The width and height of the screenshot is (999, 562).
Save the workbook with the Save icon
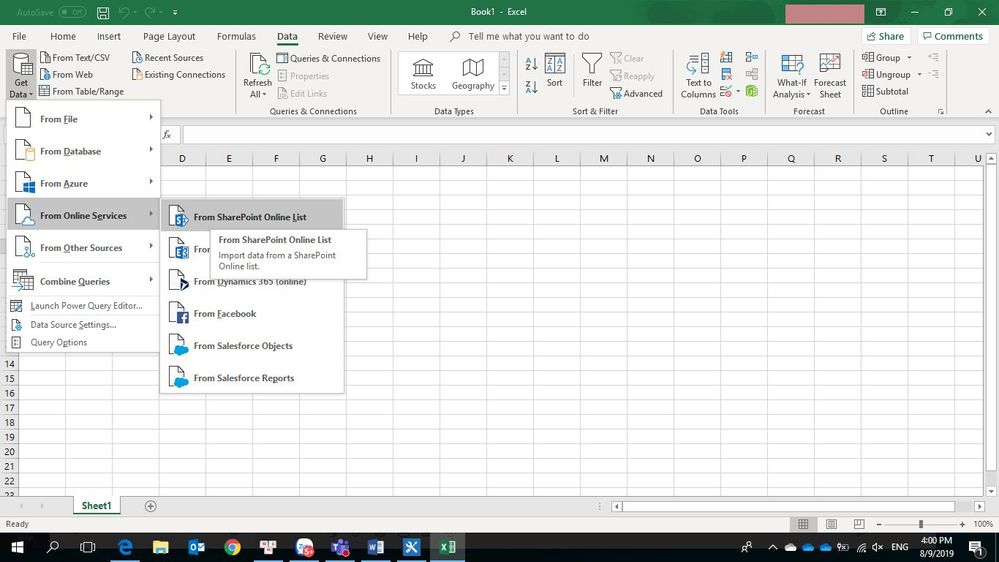(103, 12)
